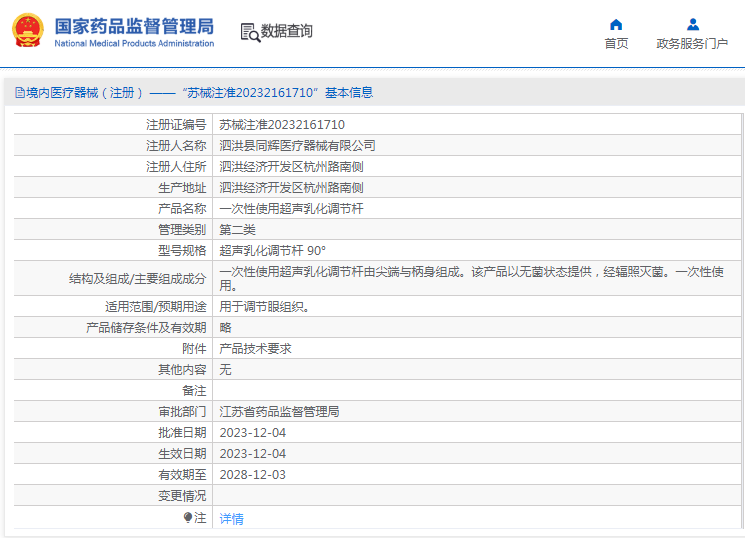The image size is (745, 538).
Task: Click the 型号规格 label
Action: [182, 250]
